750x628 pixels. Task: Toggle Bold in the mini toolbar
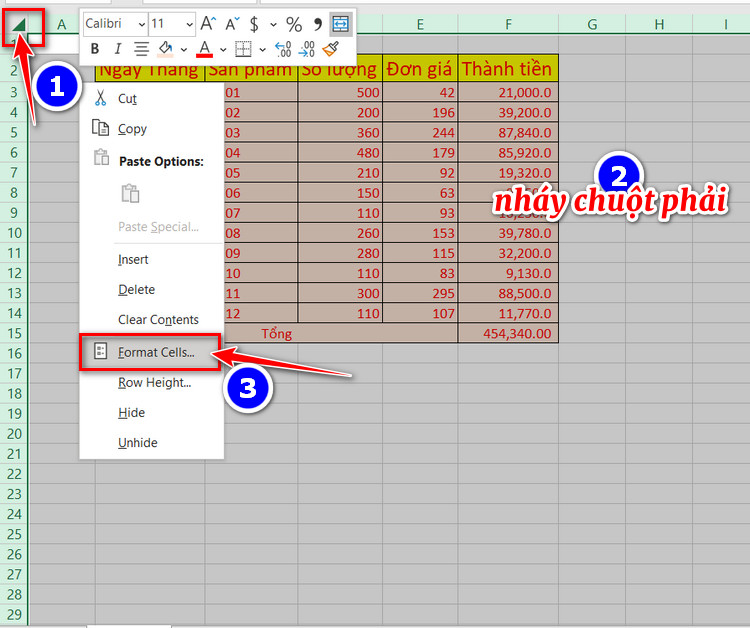(95, 49)
